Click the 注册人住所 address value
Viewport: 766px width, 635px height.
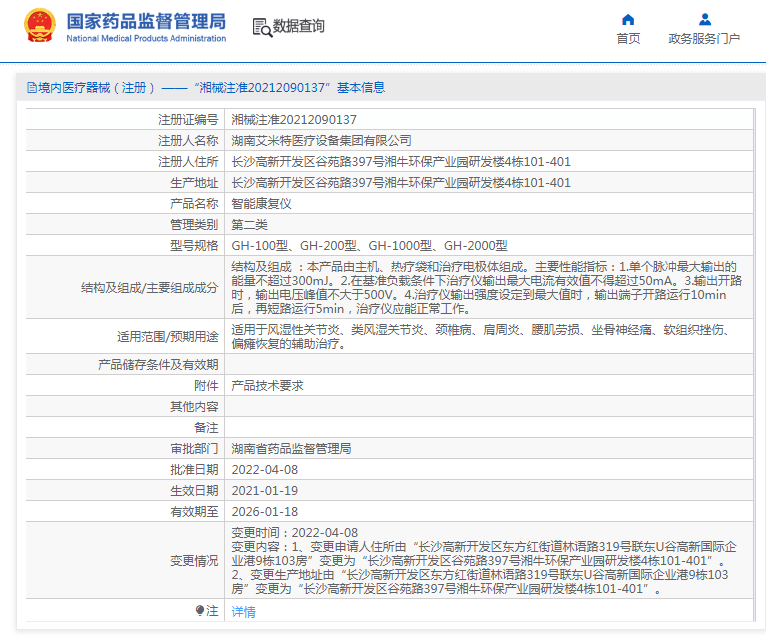tap(401, 162)
